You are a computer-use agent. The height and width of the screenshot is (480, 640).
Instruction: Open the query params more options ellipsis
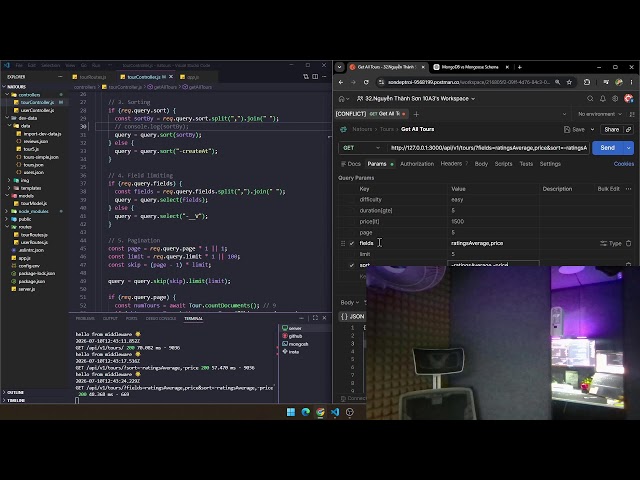pos(629,189)
